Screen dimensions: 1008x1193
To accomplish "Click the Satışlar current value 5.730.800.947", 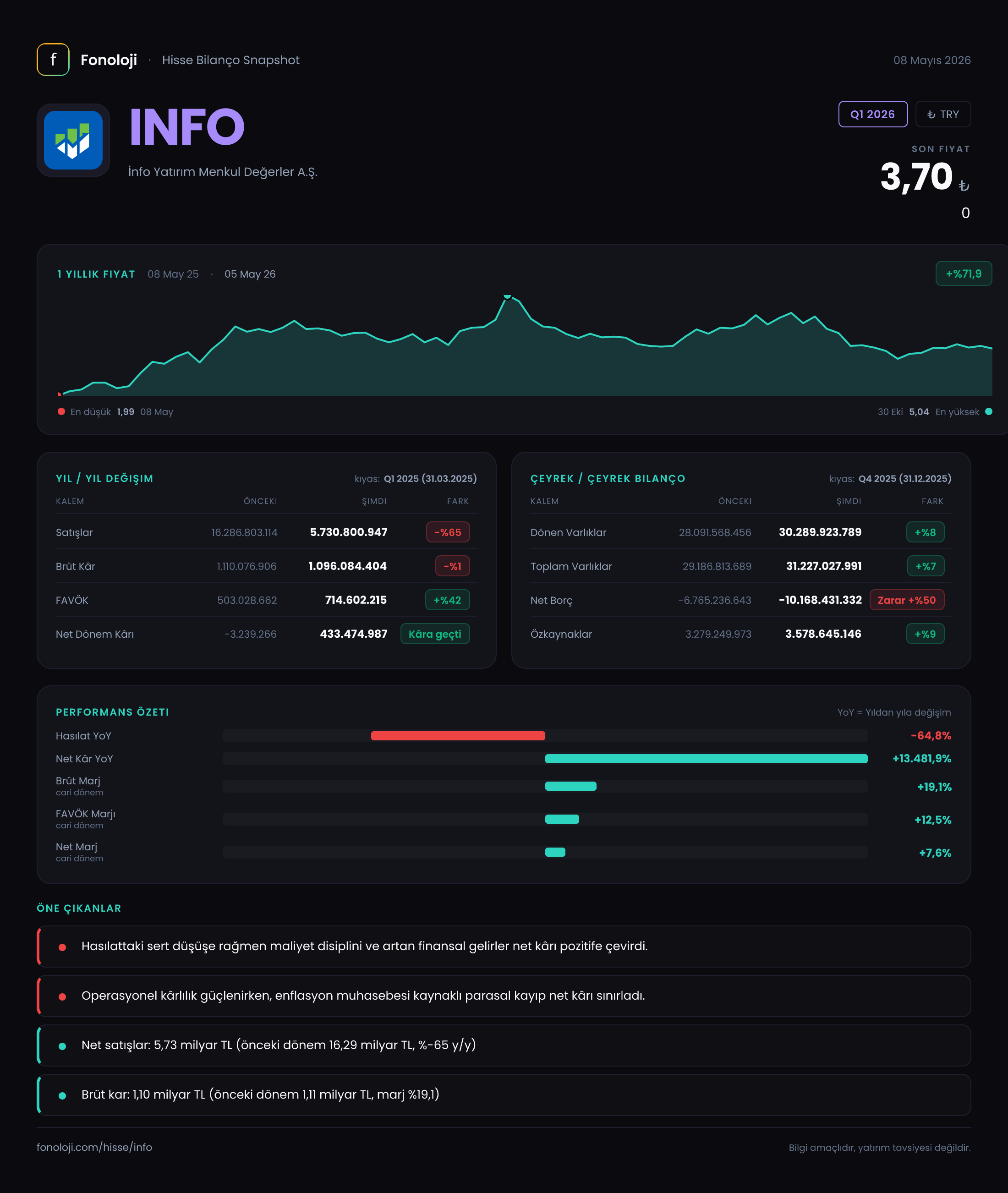I will tap(349, 532).
